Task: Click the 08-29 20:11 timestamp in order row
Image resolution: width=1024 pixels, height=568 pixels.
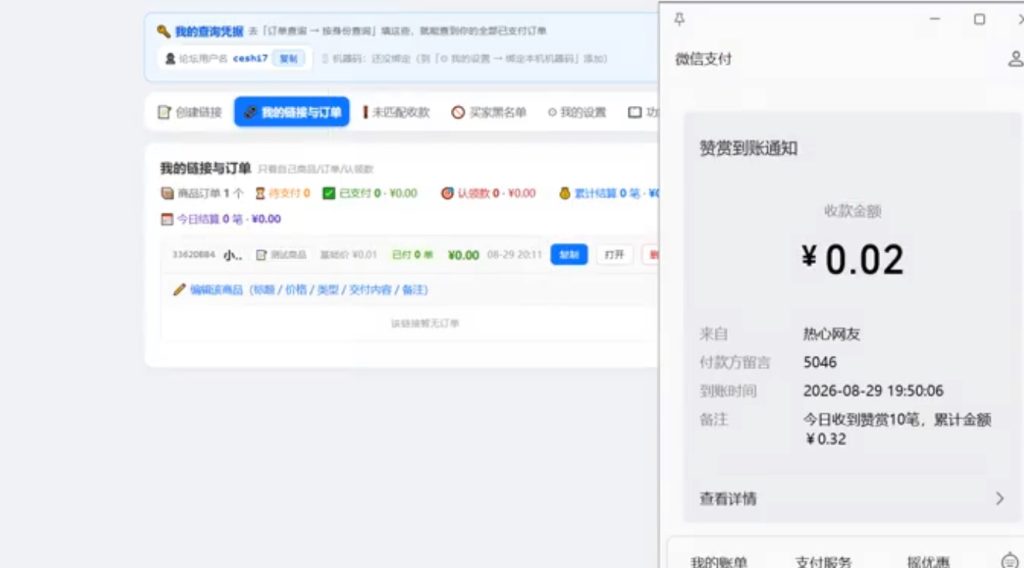Action: coord(515,255)
